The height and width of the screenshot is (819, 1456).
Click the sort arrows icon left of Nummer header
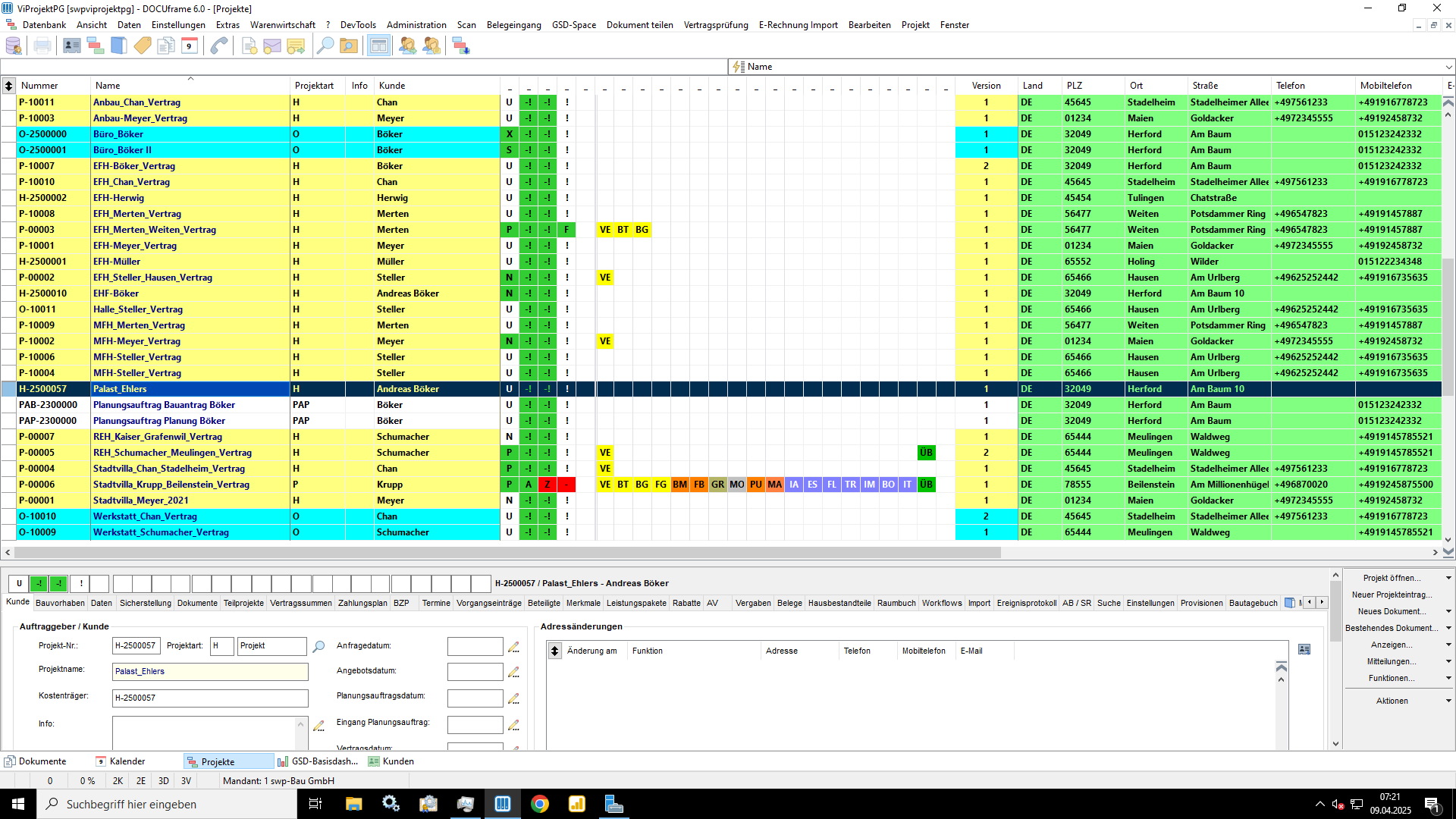(x=8, y=86)
